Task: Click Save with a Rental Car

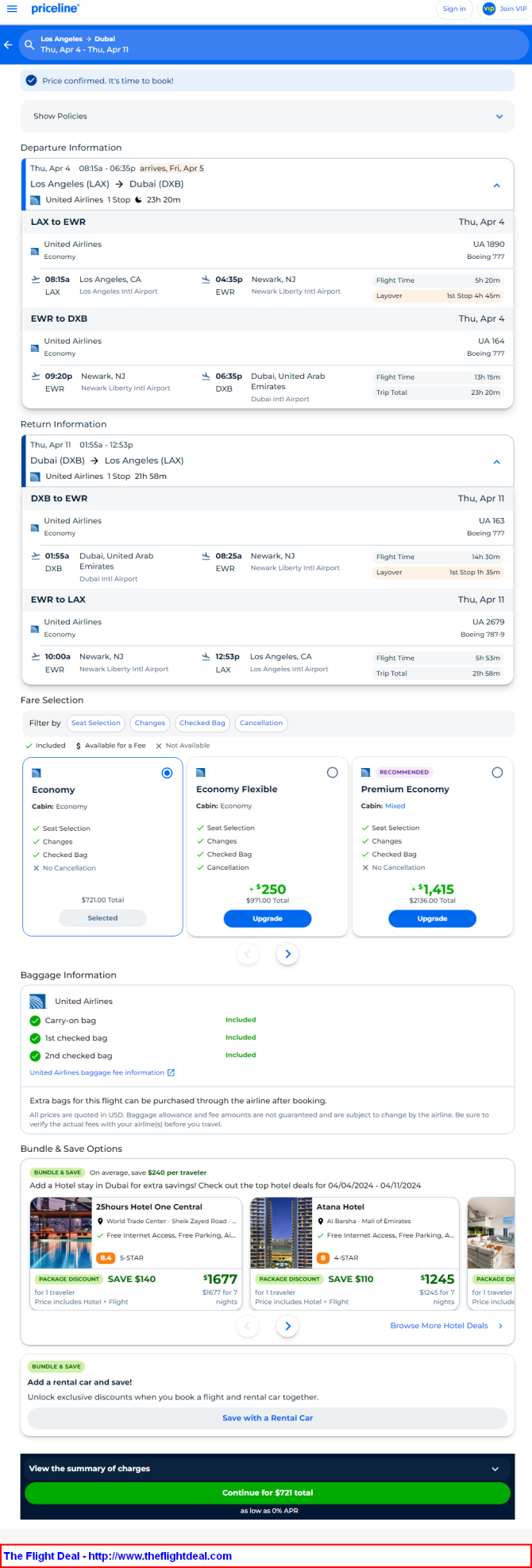Action: 268,1418
